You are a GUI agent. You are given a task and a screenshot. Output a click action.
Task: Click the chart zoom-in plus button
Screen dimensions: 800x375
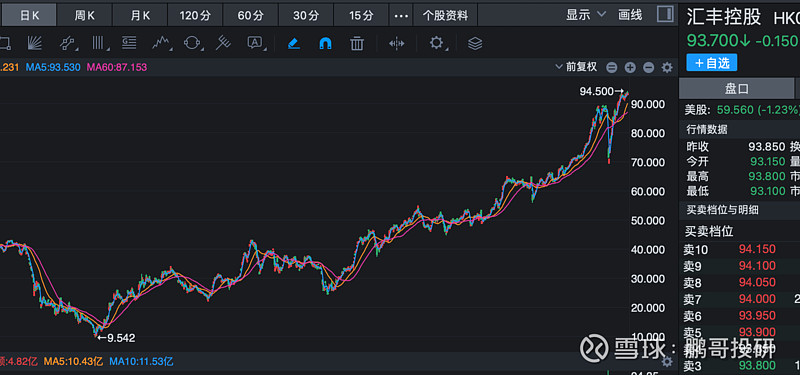point(630,67)
